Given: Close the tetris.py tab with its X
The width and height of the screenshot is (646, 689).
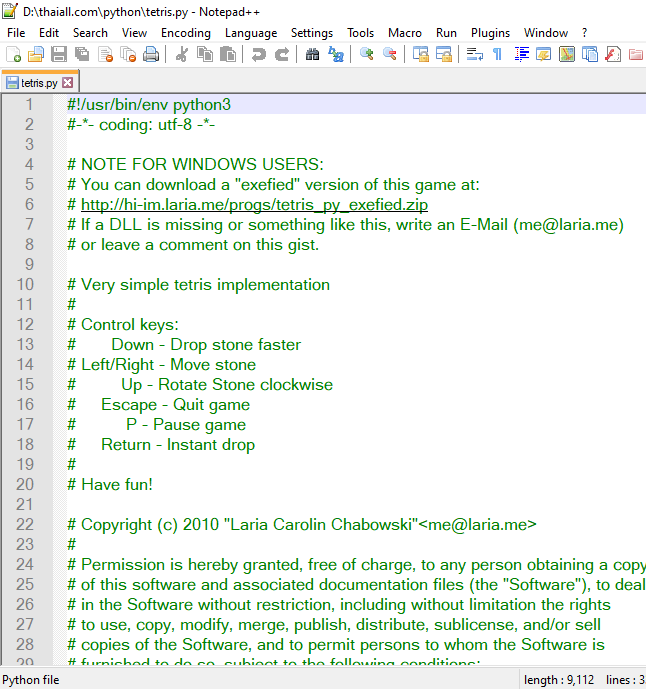Looking at the screenshot, I should point(68,83).
